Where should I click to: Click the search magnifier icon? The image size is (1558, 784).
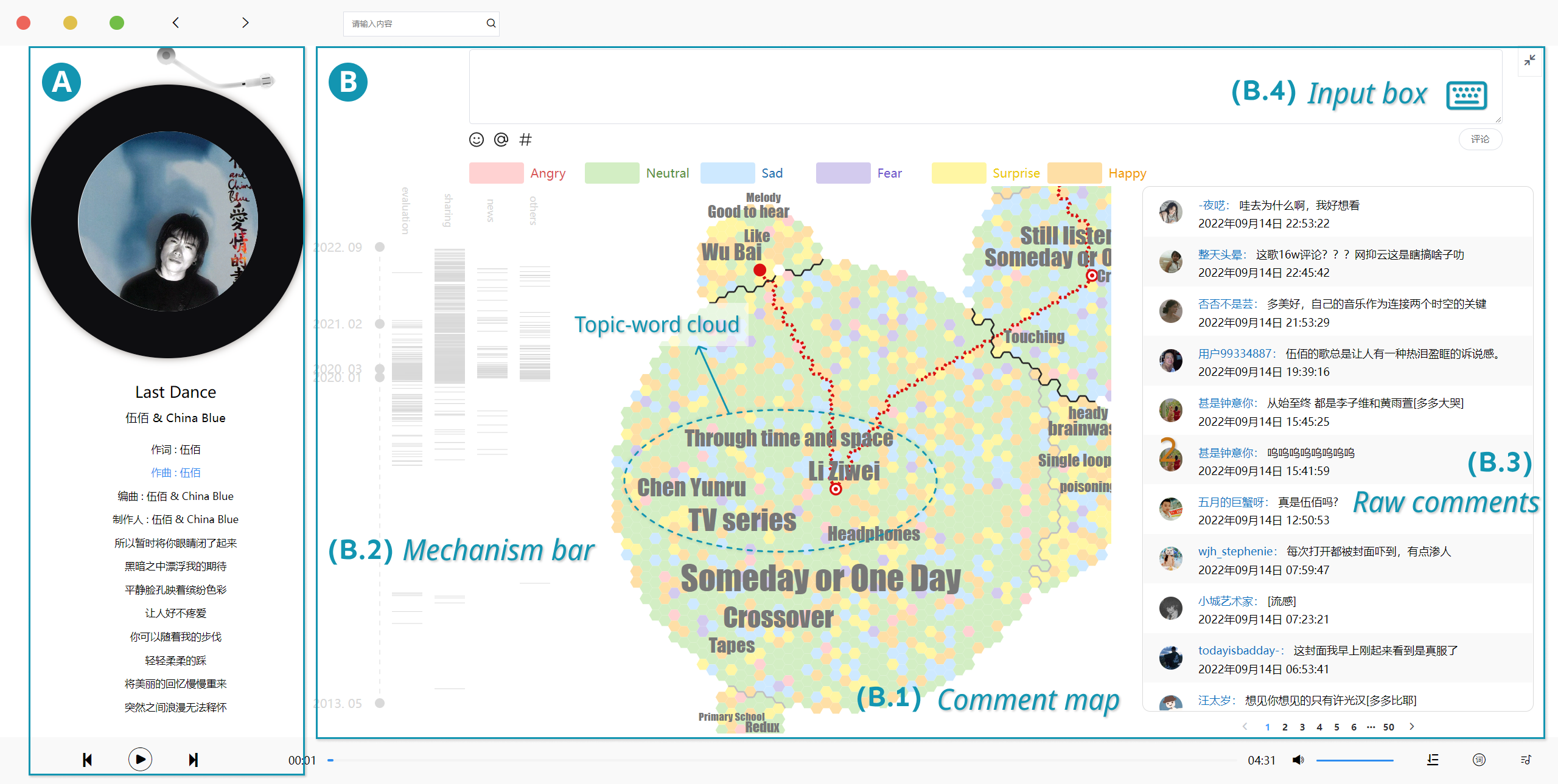(x=491, y=24)
